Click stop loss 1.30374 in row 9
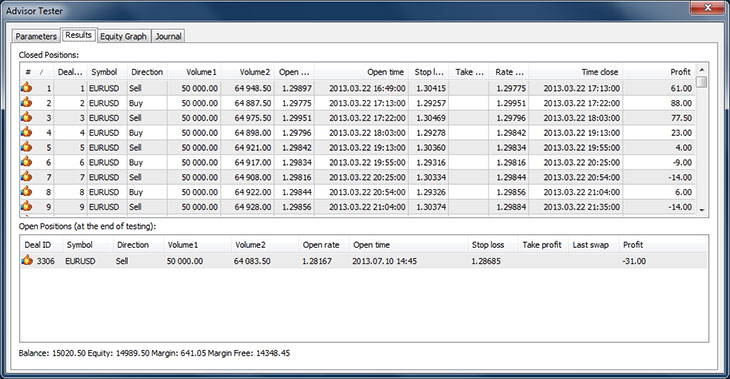The image size is (730, 379). point(431,207)
